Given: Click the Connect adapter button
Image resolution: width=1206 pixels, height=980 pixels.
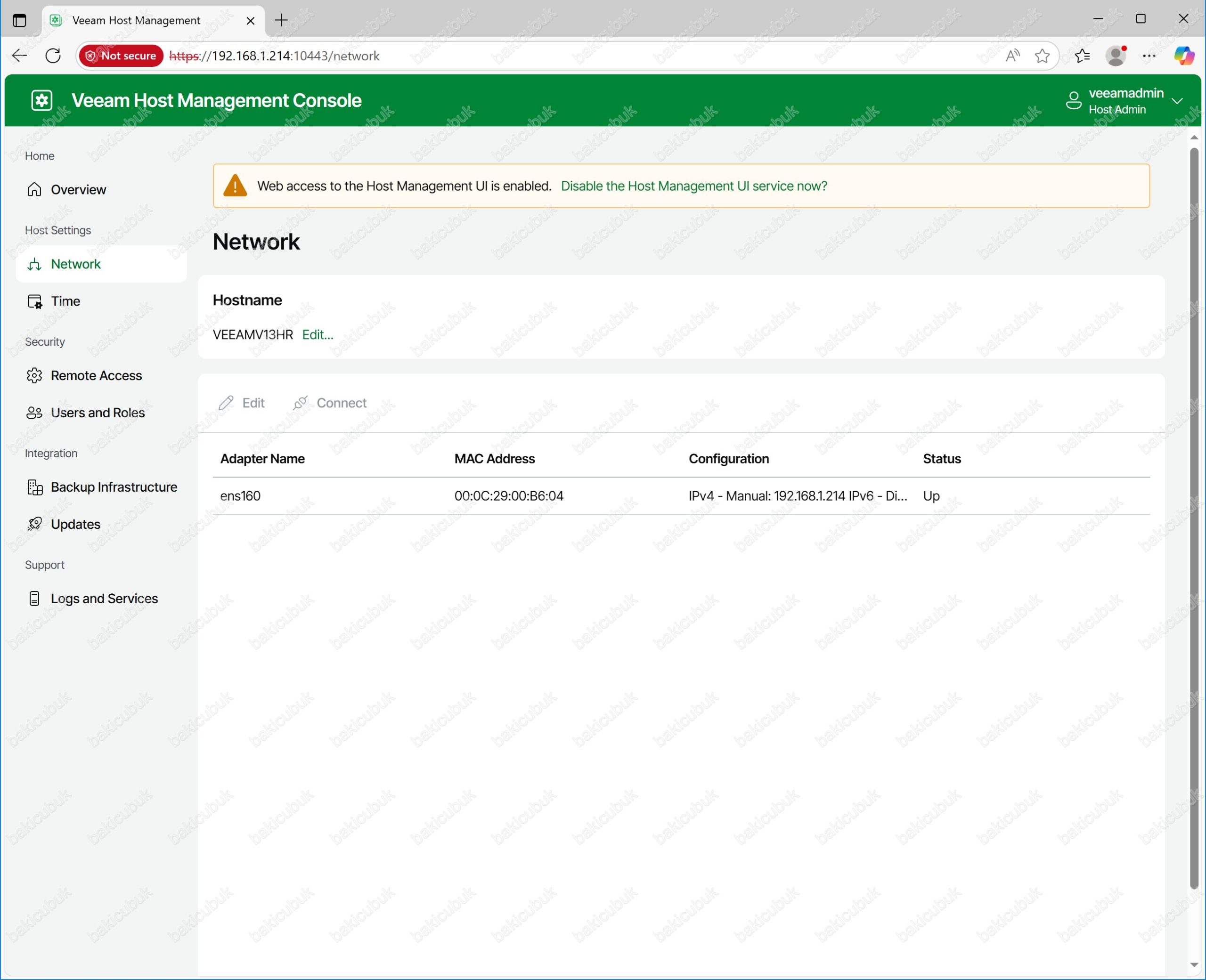Looking at the screenshot, I should [x=330, y=403].
